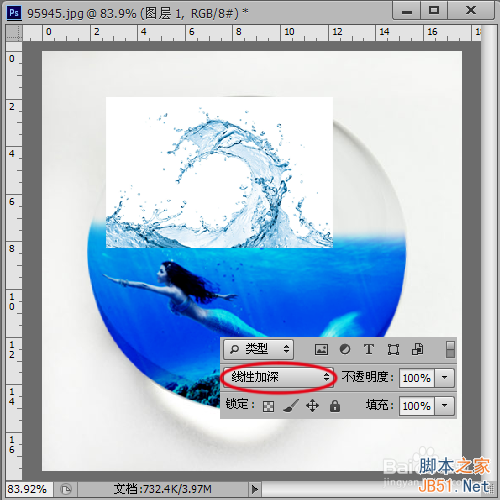Open the 填充 fill slider arrow

pos(444,406)
